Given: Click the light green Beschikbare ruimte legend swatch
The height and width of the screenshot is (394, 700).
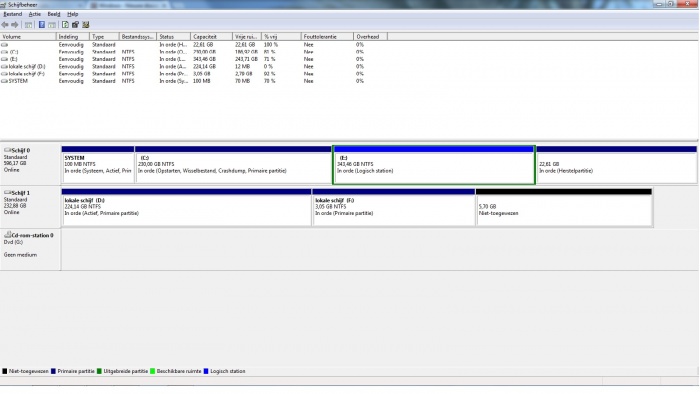Looking at the screenshot, I should pos(152,371).
